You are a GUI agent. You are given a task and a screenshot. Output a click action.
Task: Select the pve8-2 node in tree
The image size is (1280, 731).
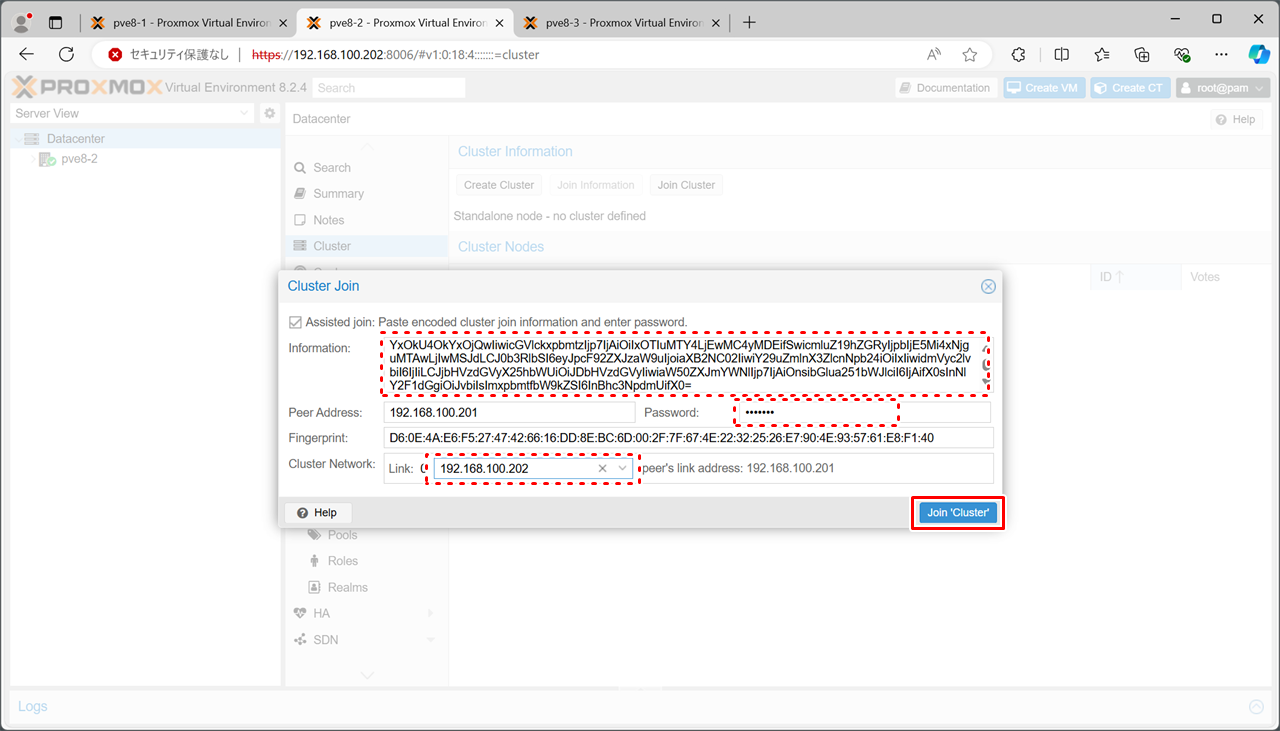click(79, 159)
